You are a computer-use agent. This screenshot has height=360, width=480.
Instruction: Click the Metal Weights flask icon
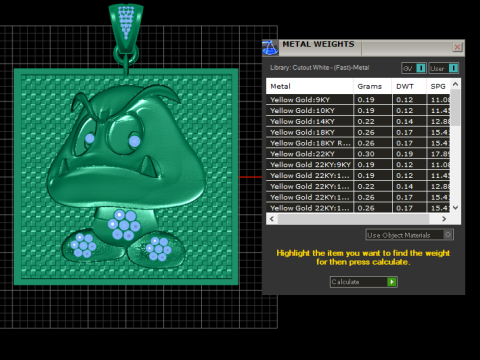point(270,47)
